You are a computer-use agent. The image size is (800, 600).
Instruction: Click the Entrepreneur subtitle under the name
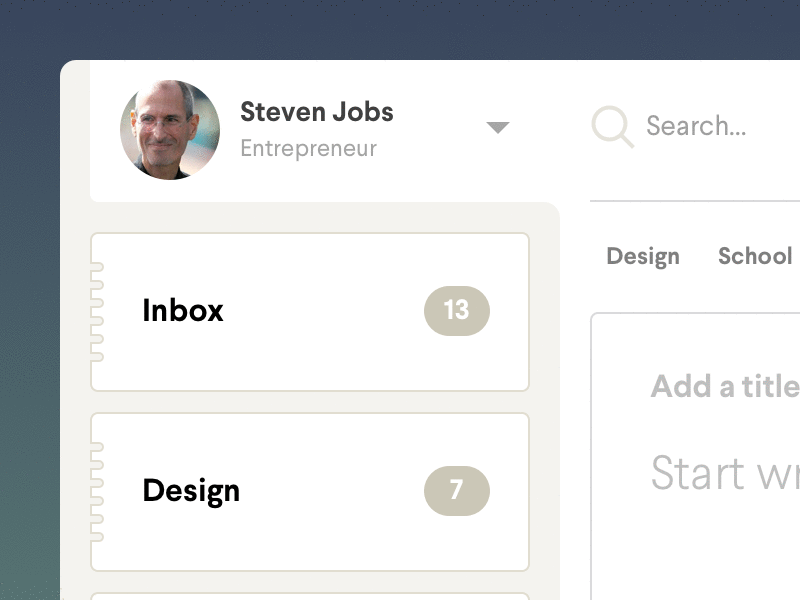(x=309, y=149)
